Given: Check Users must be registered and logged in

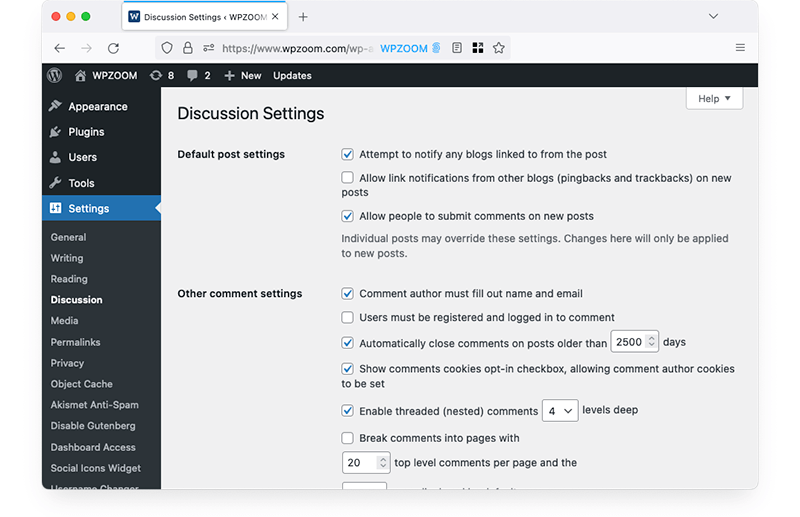Looking at the screenshot, I should tap(347, 317).
